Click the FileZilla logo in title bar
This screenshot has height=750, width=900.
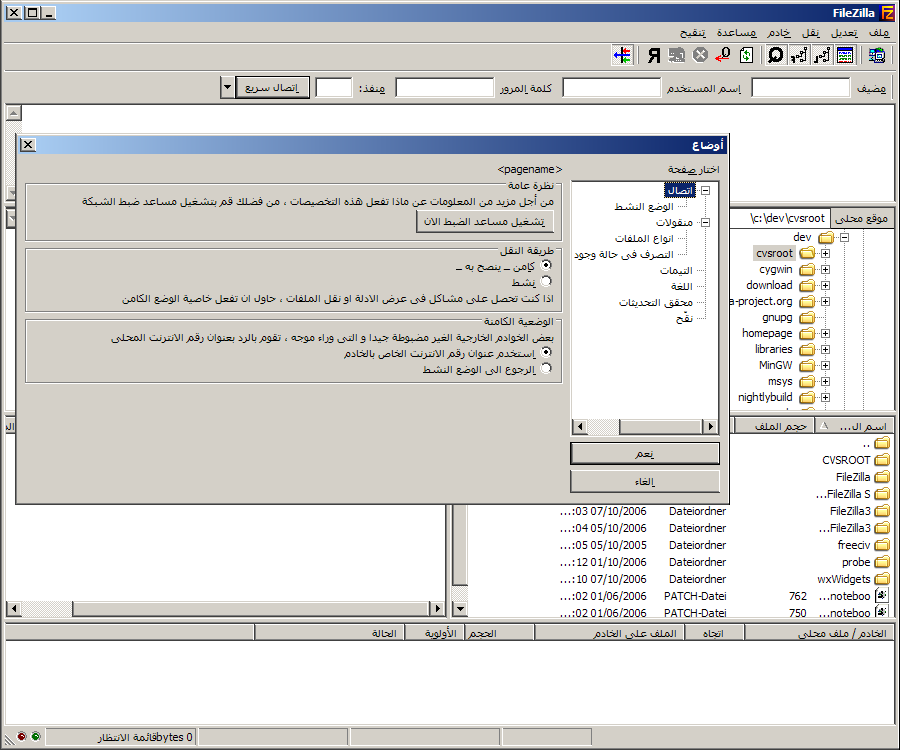[887, 13]
